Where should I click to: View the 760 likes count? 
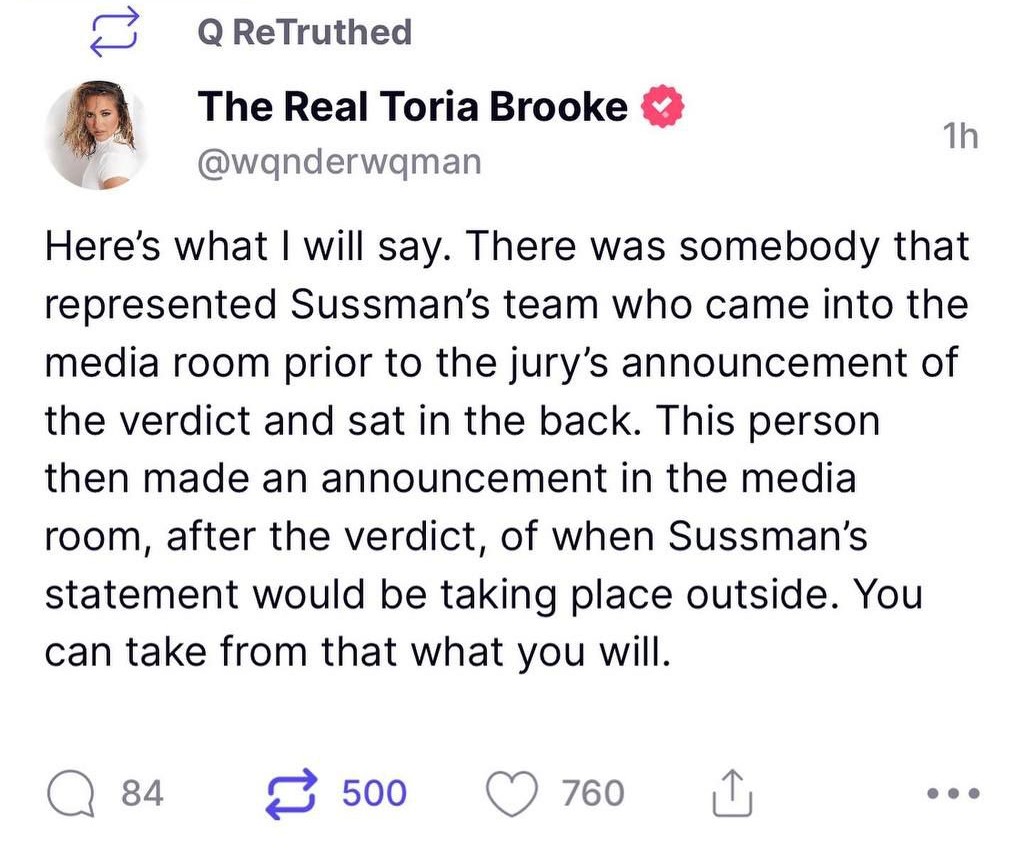click(x=593, y=793)
